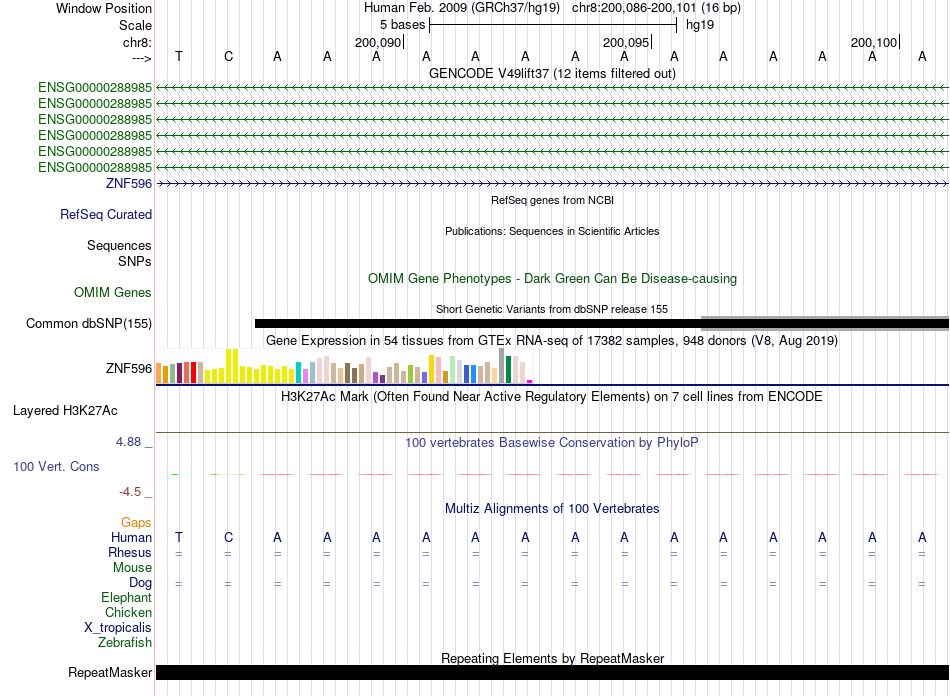The width and height of the screenshot is (950, 696).
Task: Open the GENCODE V49lift37 track title
Action: coord(552,73)
